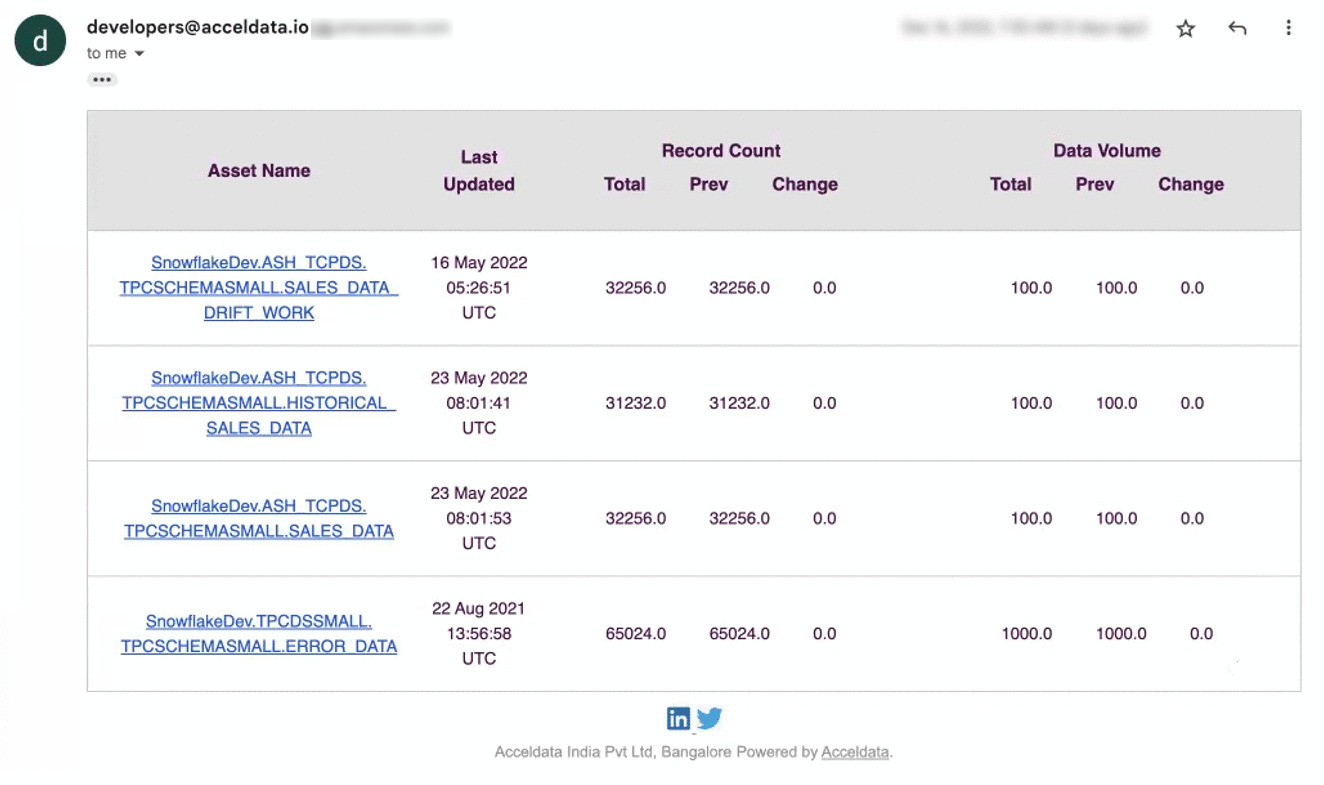Open the SALES_DATA_DRIFT_WORK asset link
The image size is (1324, 785).
click(x=259, y=288)
